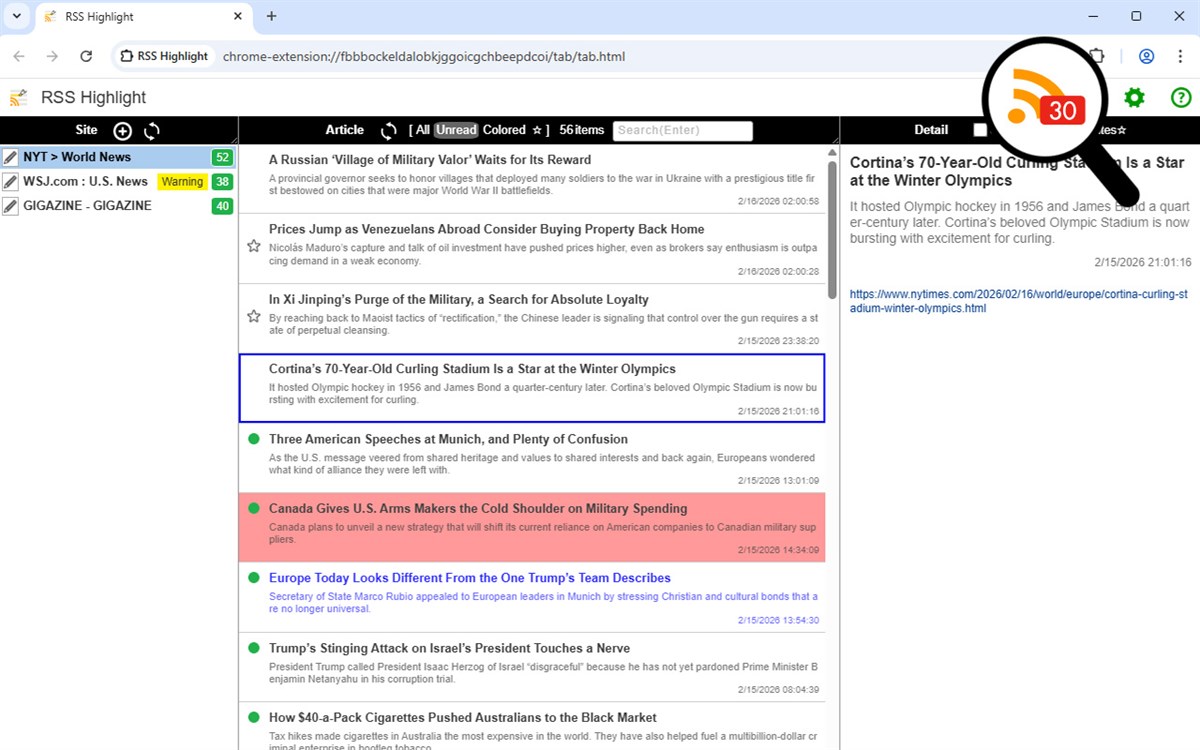1200x750 pixels.
Task: Close the RSS Highlight browser tab
Action: tap(237, 16)
